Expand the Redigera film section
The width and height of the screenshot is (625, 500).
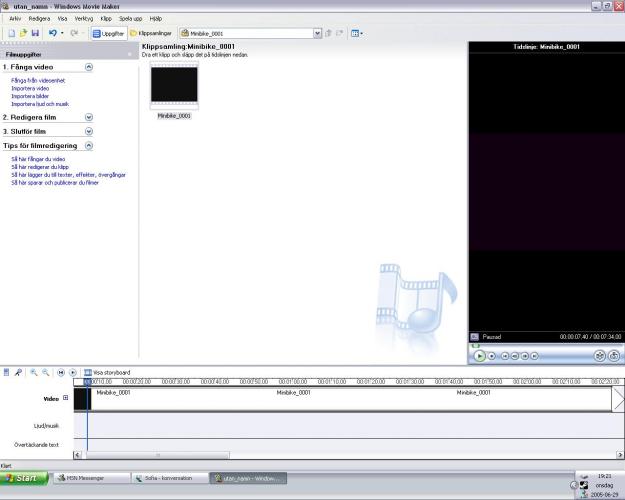tap(88, 117)
